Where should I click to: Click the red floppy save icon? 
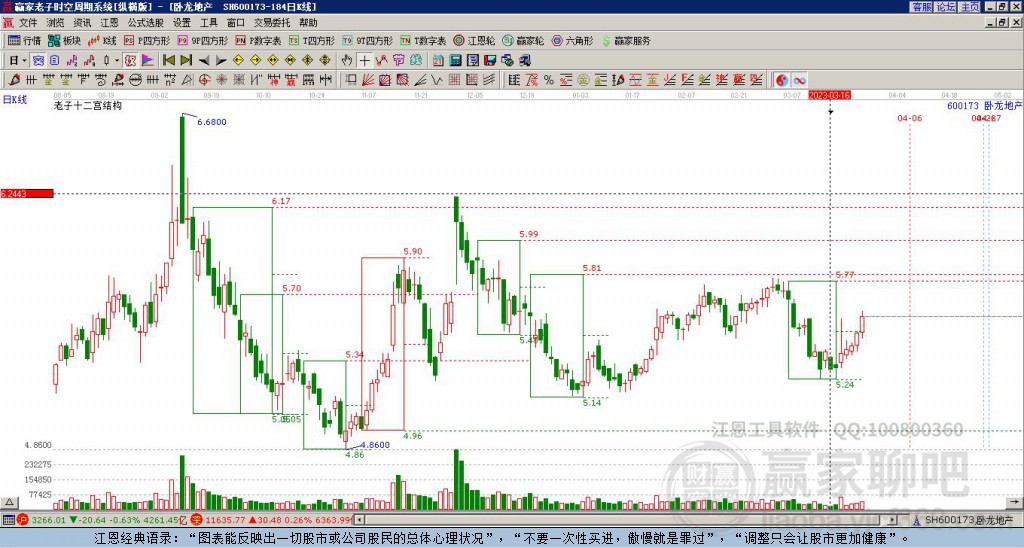tap(490, 60)
